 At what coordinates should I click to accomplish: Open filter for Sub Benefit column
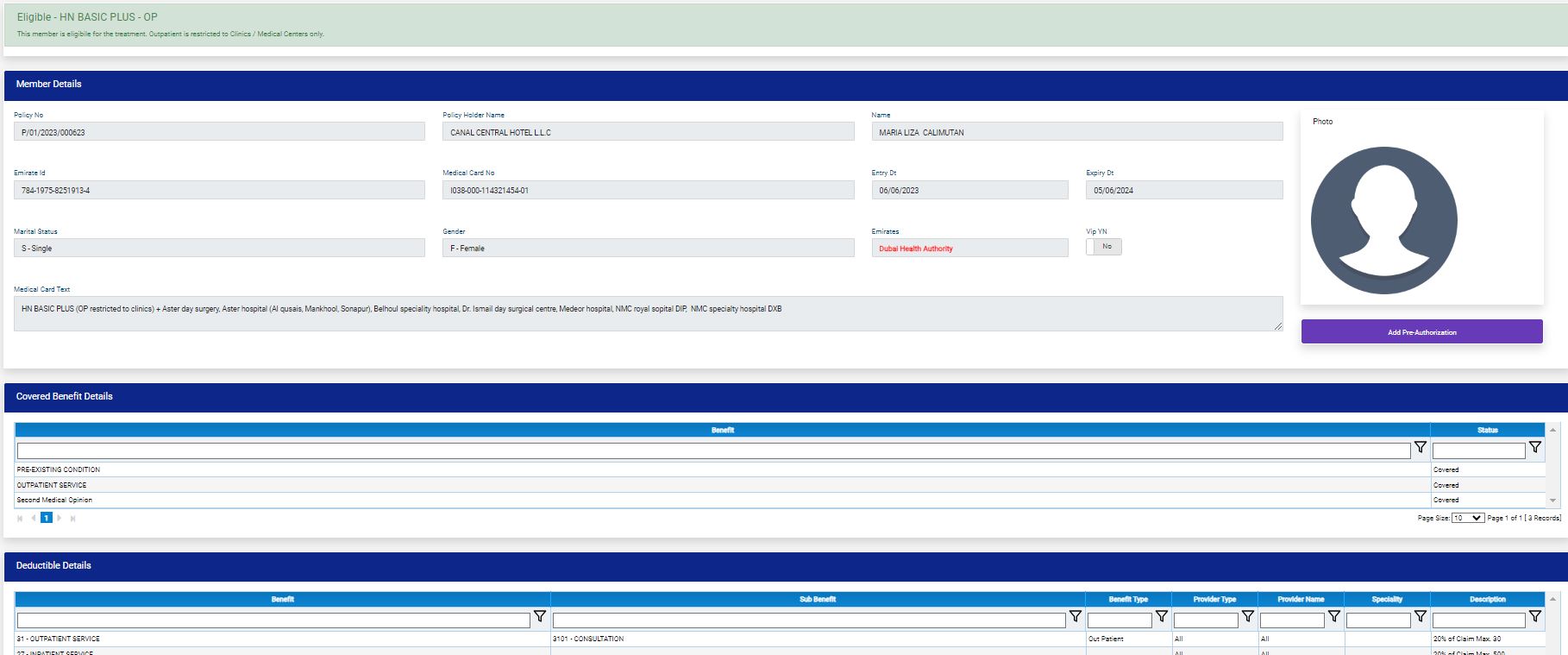1075,617
